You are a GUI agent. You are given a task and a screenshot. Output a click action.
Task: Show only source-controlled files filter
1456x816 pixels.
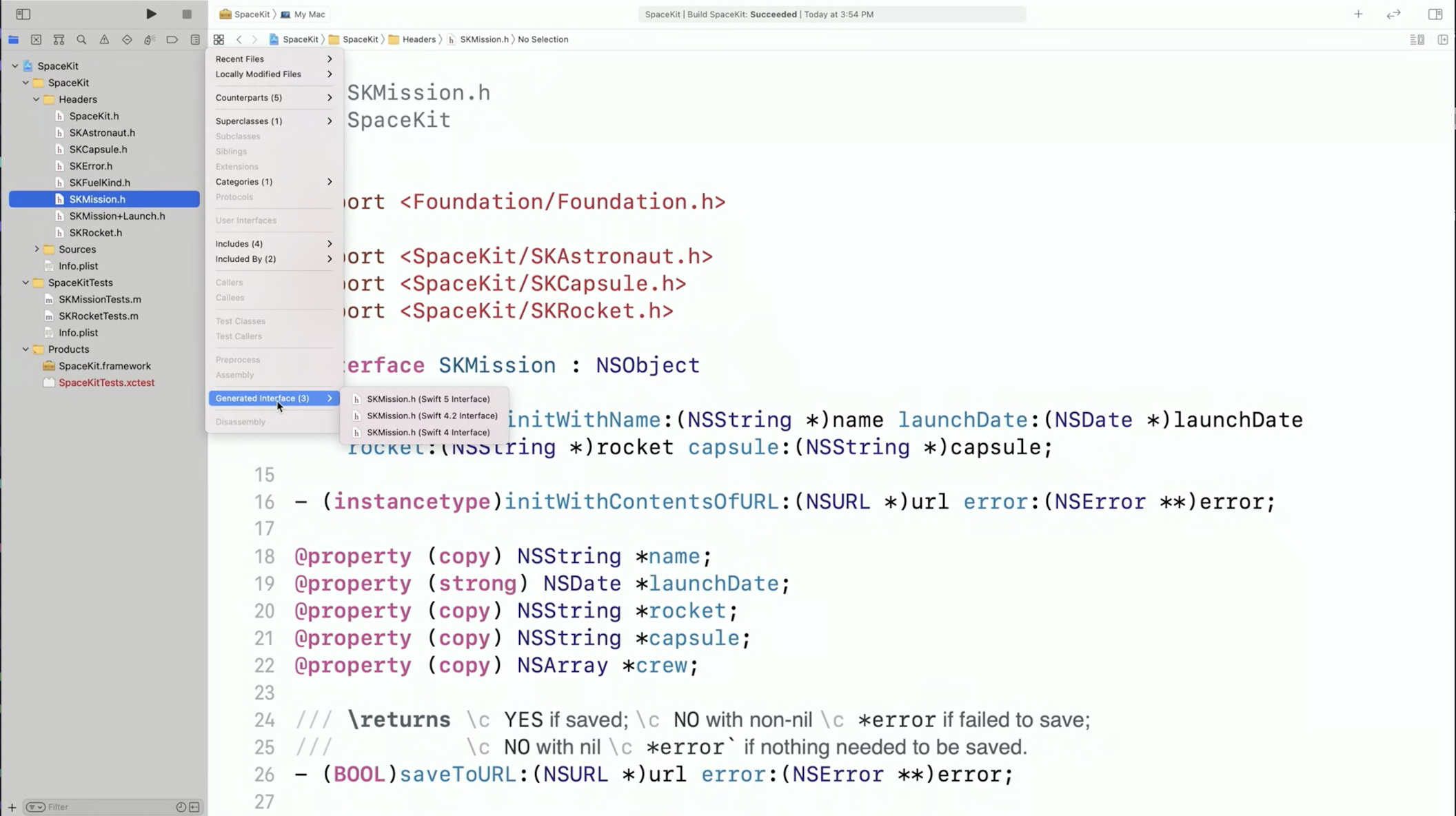[x=194, y=807]
